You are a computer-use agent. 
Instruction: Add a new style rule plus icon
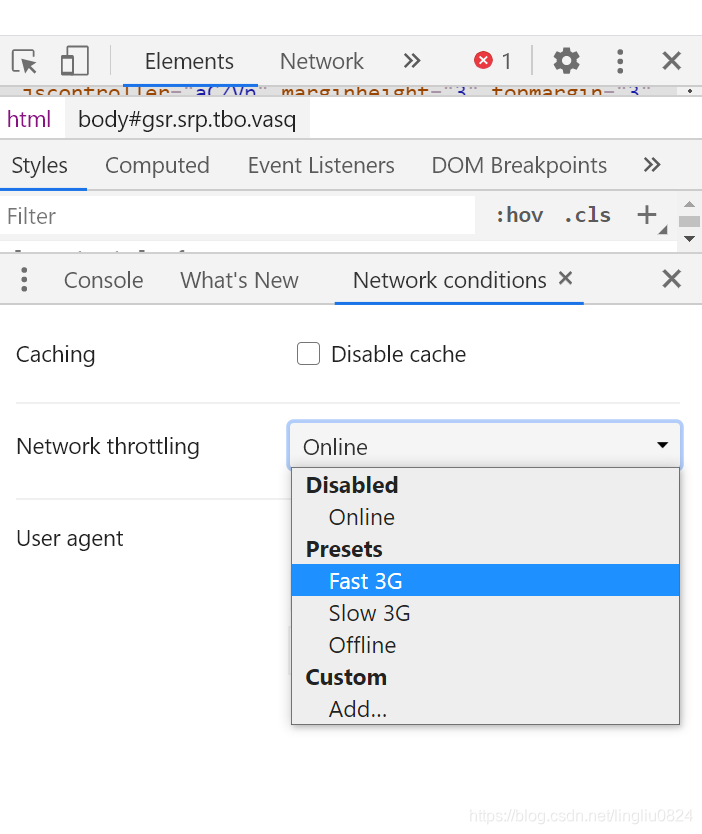[647, 215]
